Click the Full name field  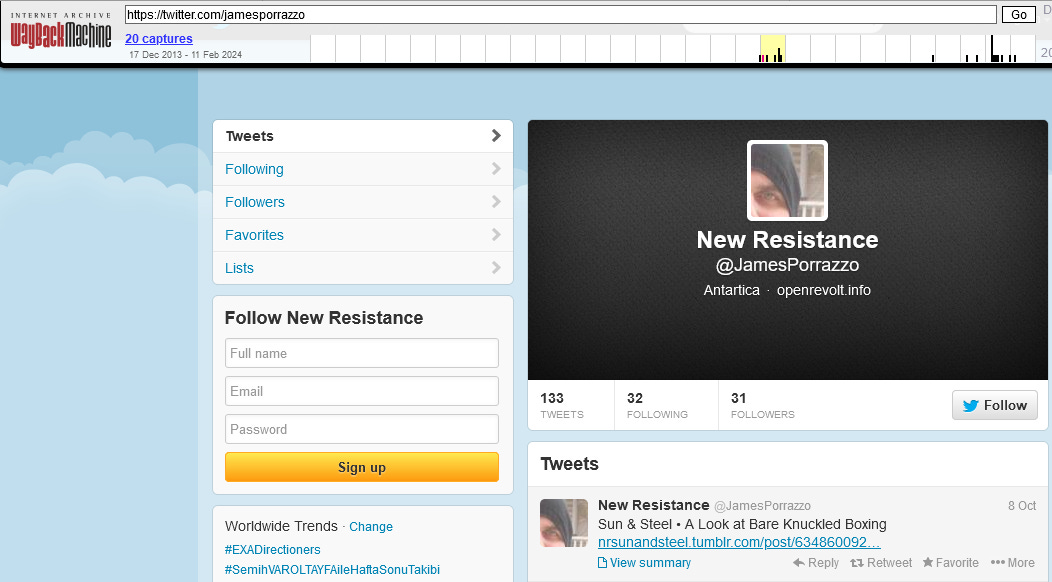(362, 353)
